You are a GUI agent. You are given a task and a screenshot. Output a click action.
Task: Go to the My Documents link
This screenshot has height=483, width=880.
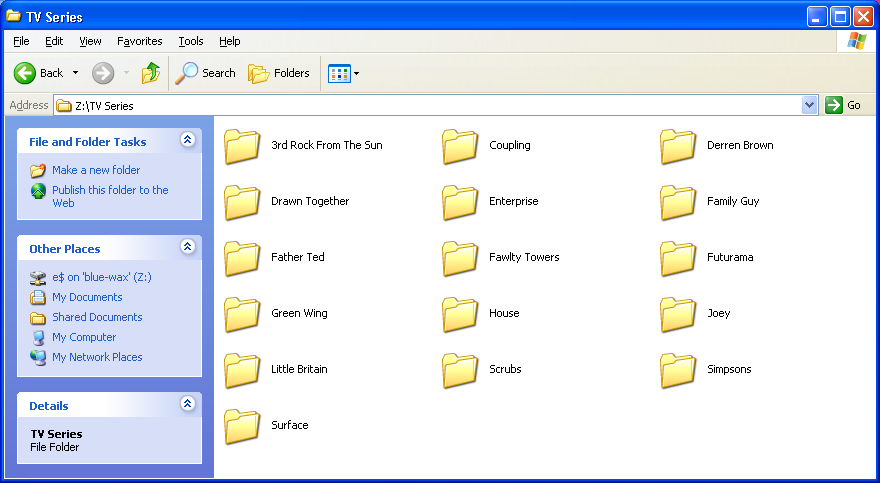[x=87, y=297]
